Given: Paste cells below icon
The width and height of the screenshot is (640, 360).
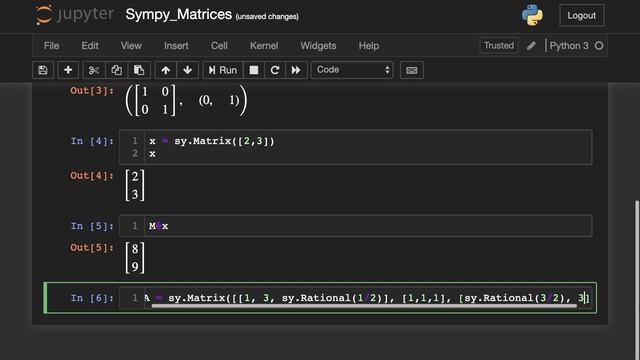Looking at the screenshot, I should (x=139, y=70).
